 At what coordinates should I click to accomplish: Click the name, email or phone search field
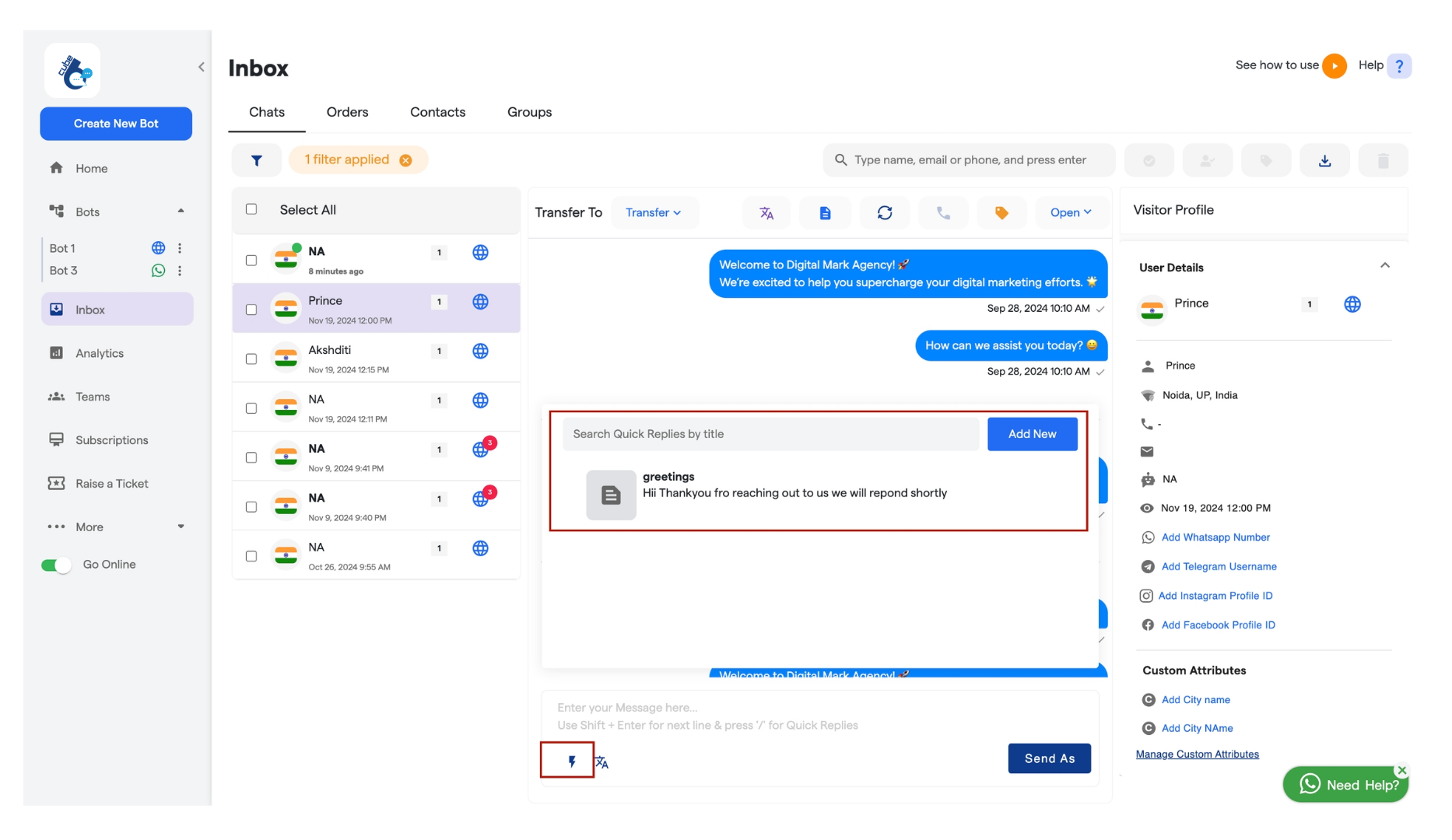click(969, 160)
